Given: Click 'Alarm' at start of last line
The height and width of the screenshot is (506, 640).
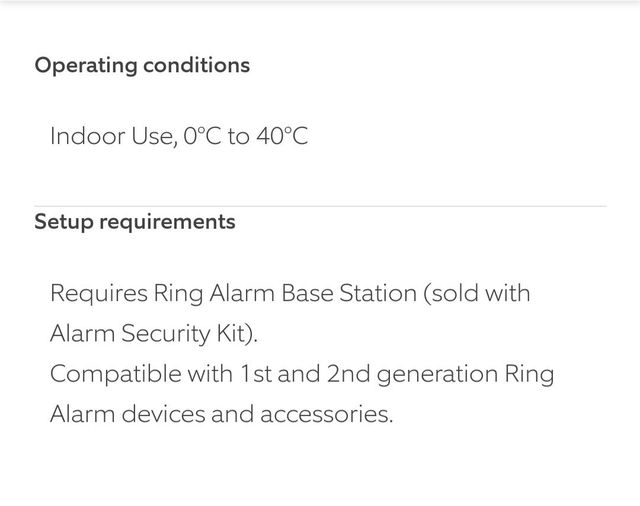Looking at the screenshot, I should [x=82, y=414].
